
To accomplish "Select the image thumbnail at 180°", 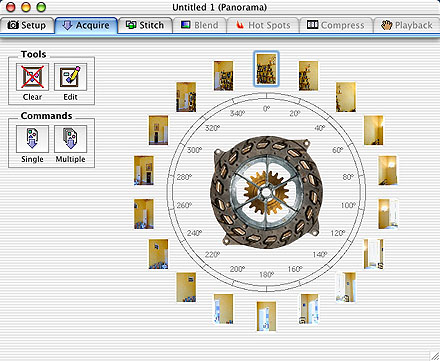I will pos(266,316).
